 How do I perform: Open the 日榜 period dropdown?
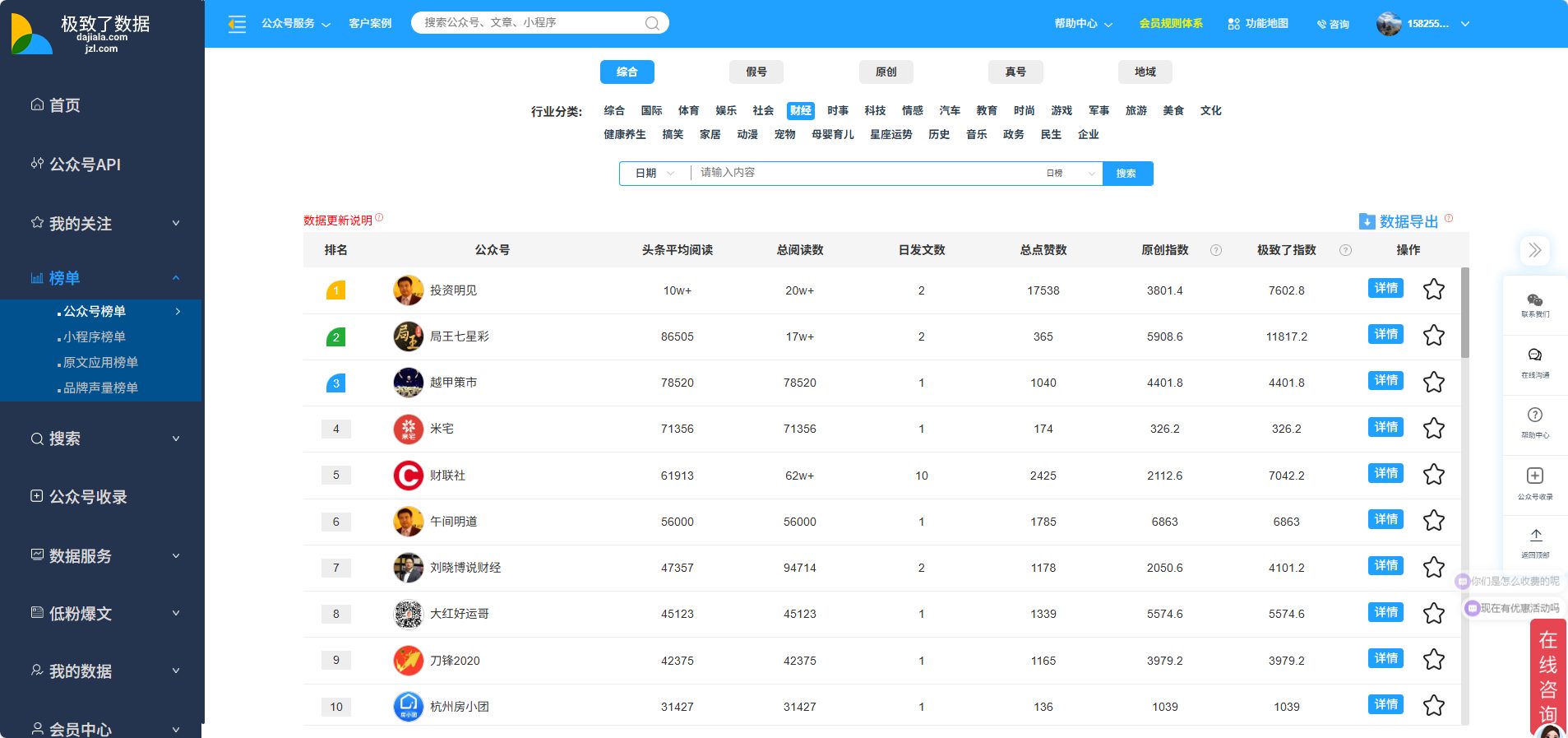pos(1071,173)
